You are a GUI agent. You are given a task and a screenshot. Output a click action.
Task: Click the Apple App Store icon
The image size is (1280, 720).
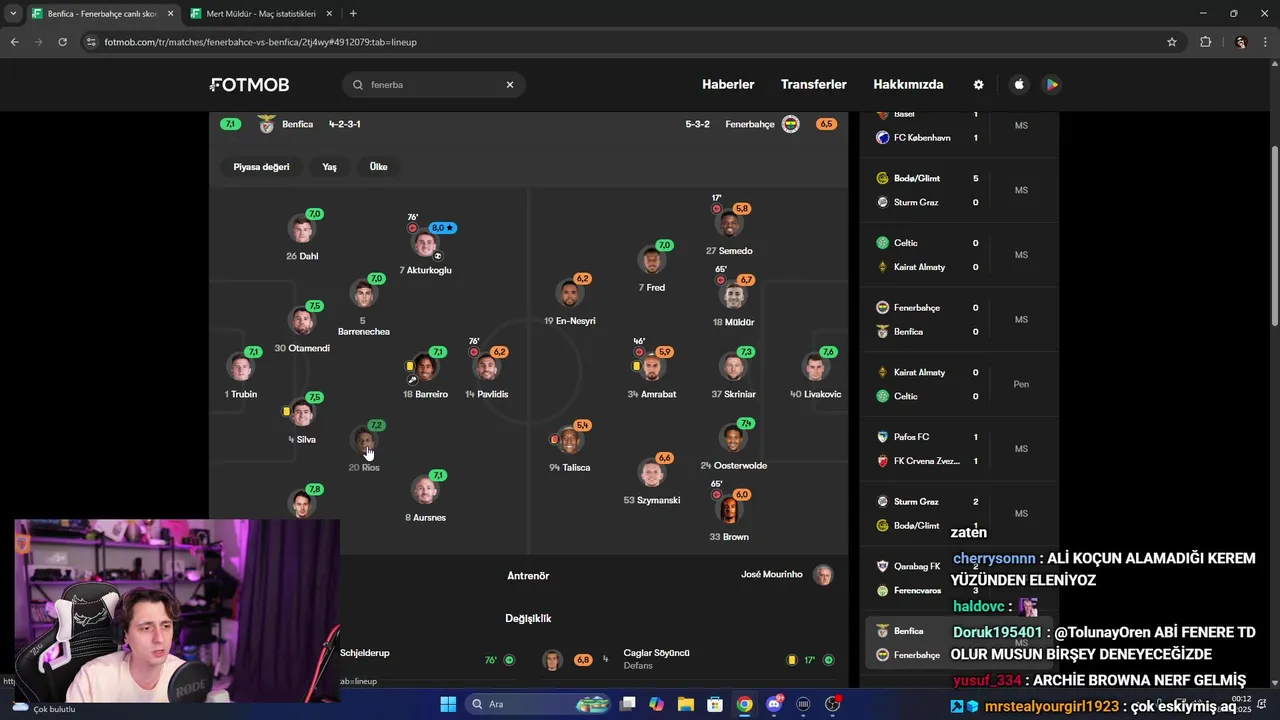[x=1019, y=85]
